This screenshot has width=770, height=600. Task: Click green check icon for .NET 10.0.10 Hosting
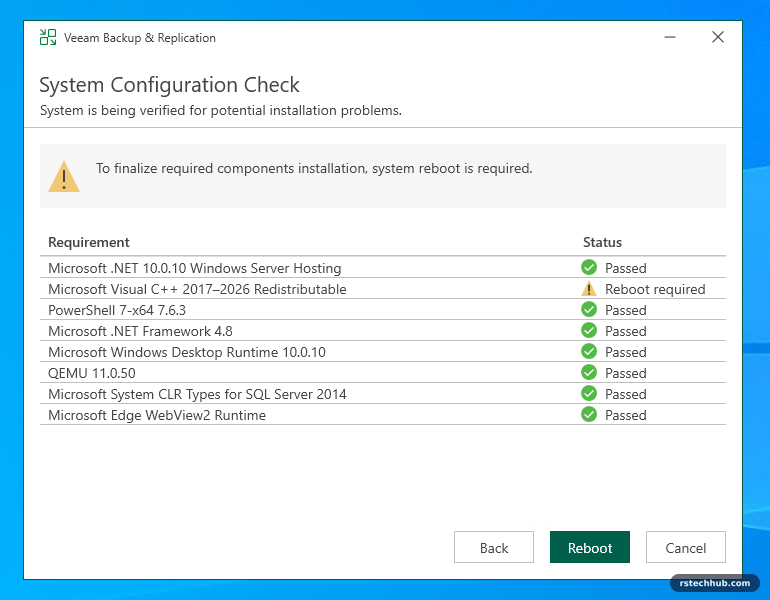coord(589,268)
